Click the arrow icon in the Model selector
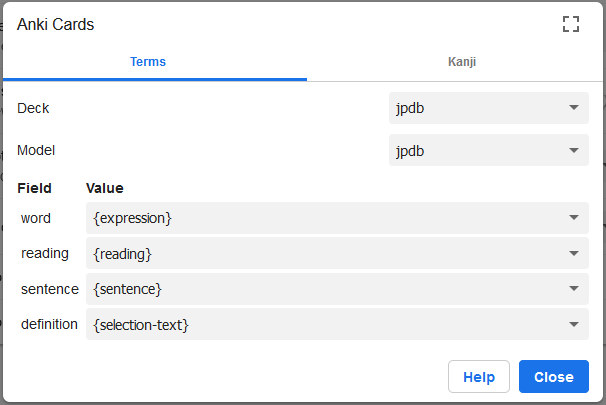This screenshot has height=405, width=606. click(x=574, y=150)
